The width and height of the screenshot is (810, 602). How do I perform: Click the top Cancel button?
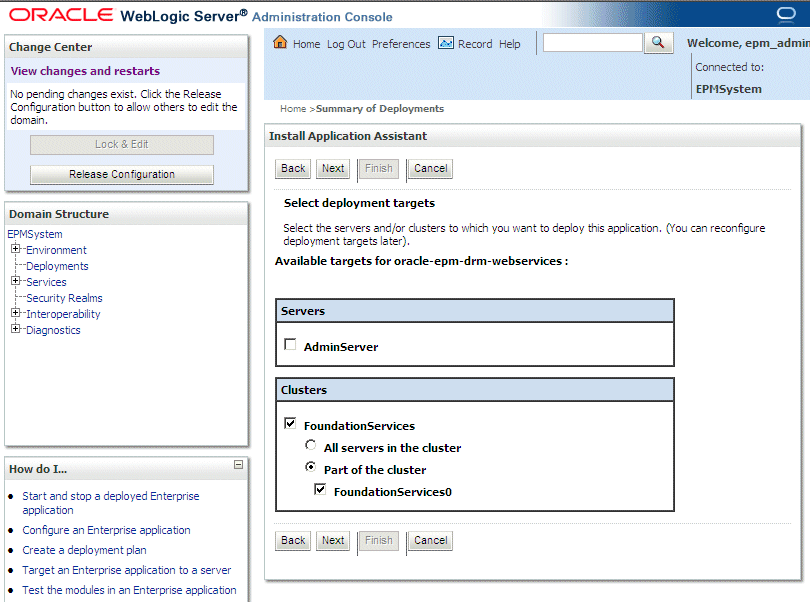tap(430, 168)
